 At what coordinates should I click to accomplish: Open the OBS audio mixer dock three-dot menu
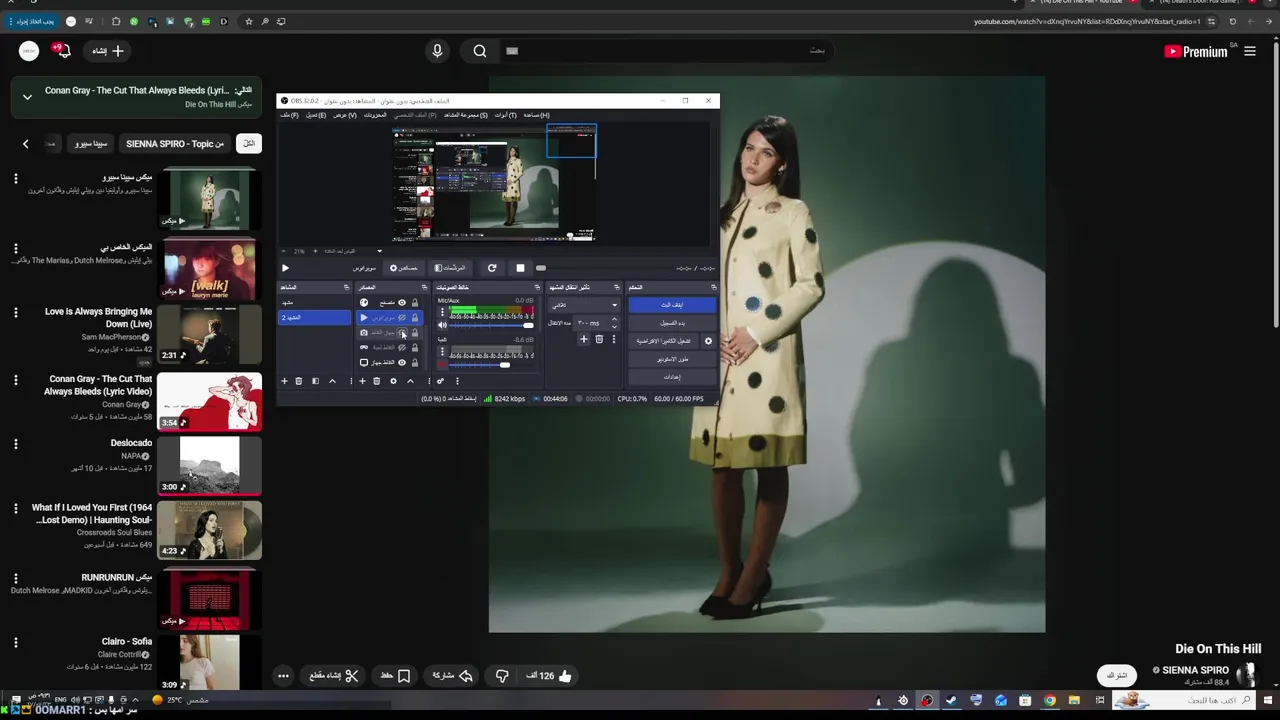457,381
